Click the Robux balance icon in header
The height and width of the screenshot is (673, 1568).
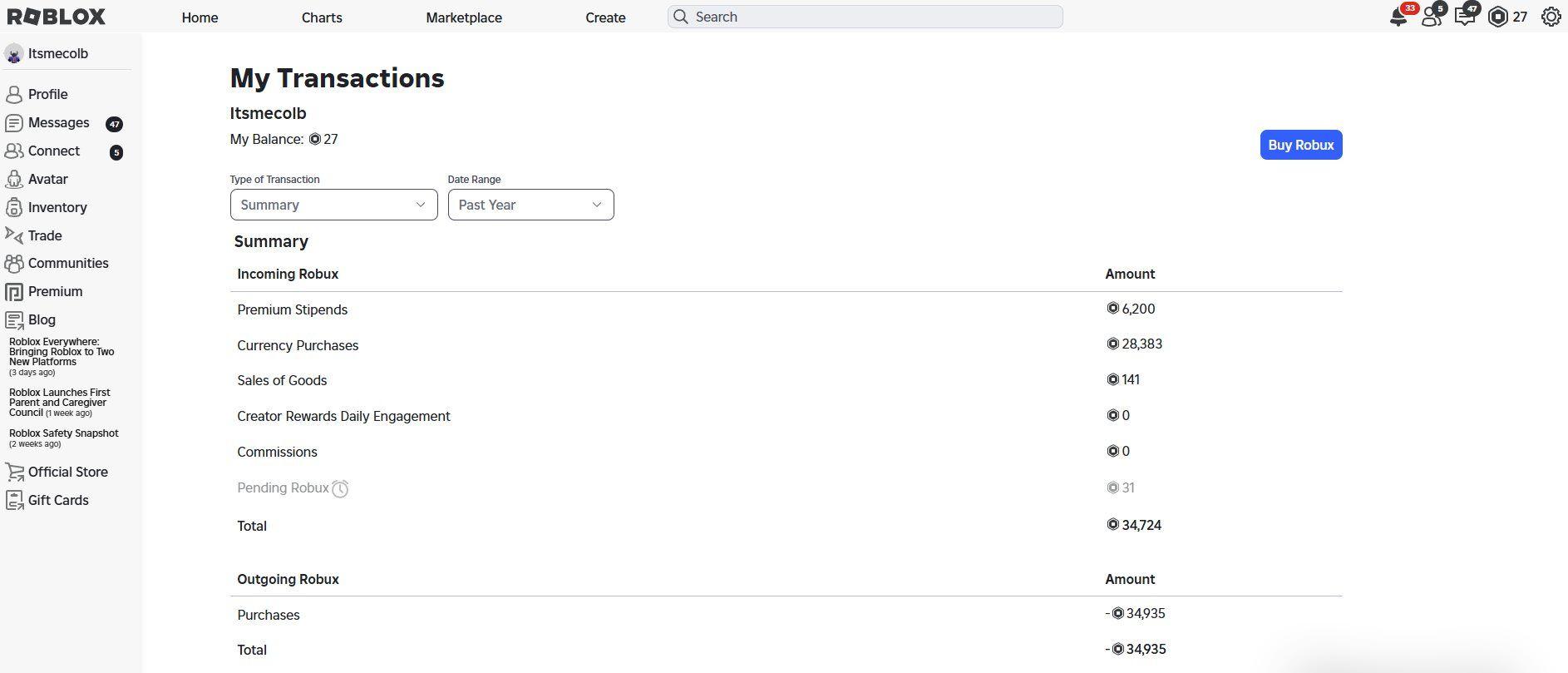[1498, 17]
